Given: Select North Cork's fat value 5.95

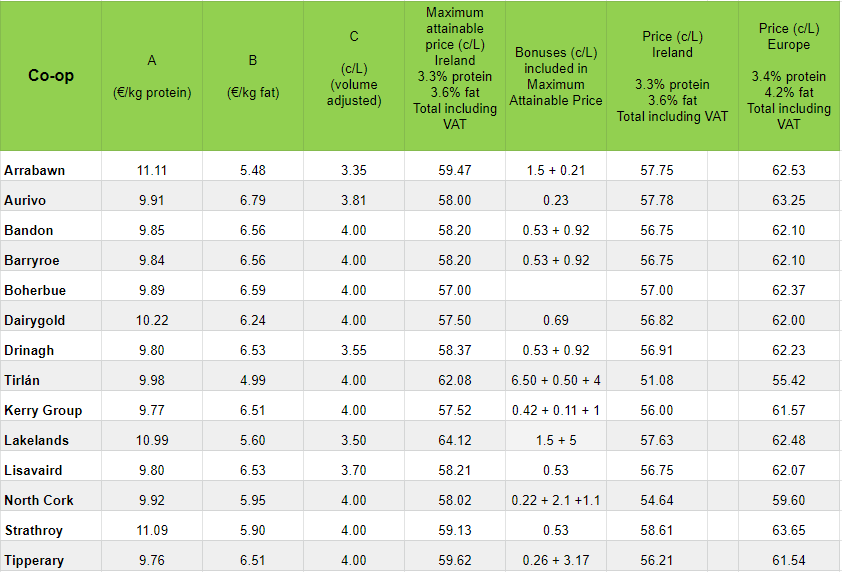Looking at the screenshot, I should pos(253,501).
